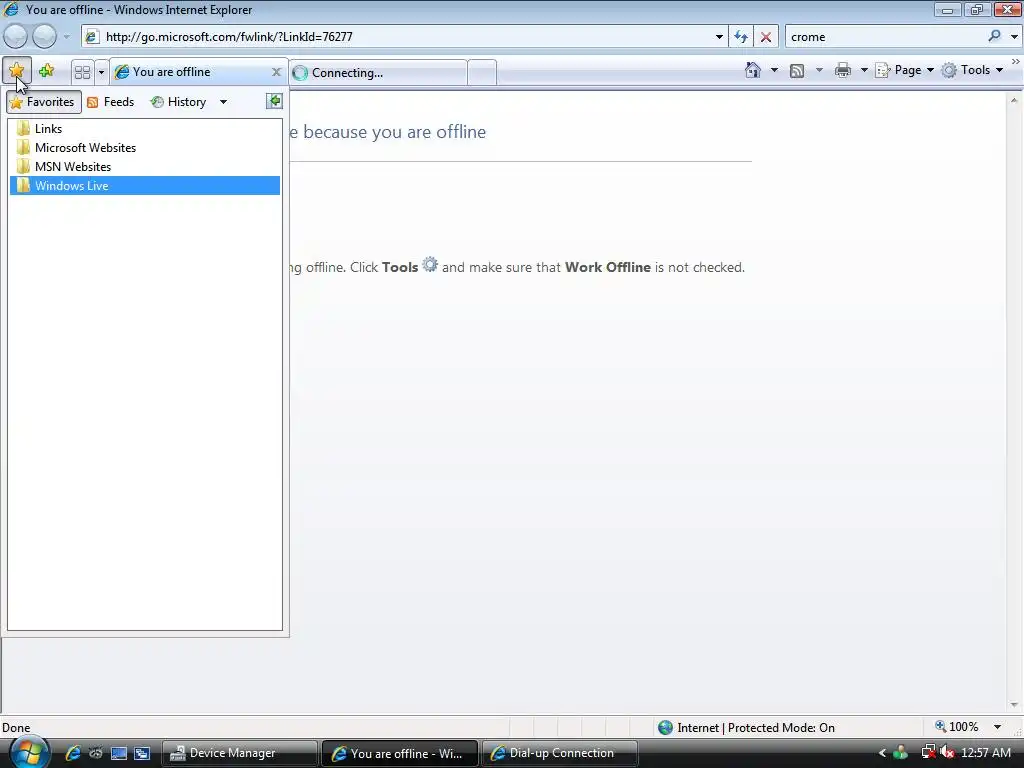This screenshot has width=1024, height=768.
Task: Click the search box containing 'crome'
Action: [x=885, y=37]
